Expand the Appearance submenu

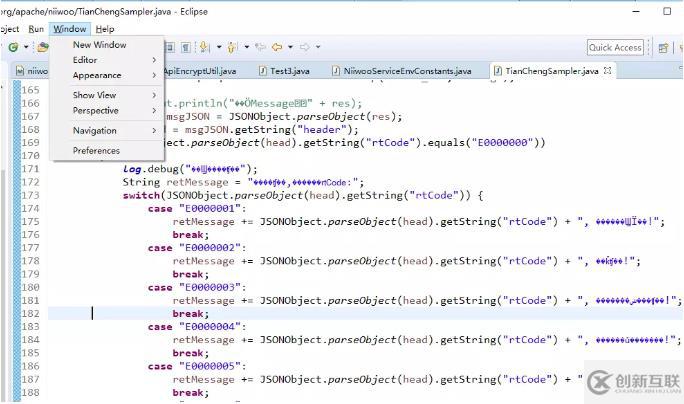tap(107, 75)
